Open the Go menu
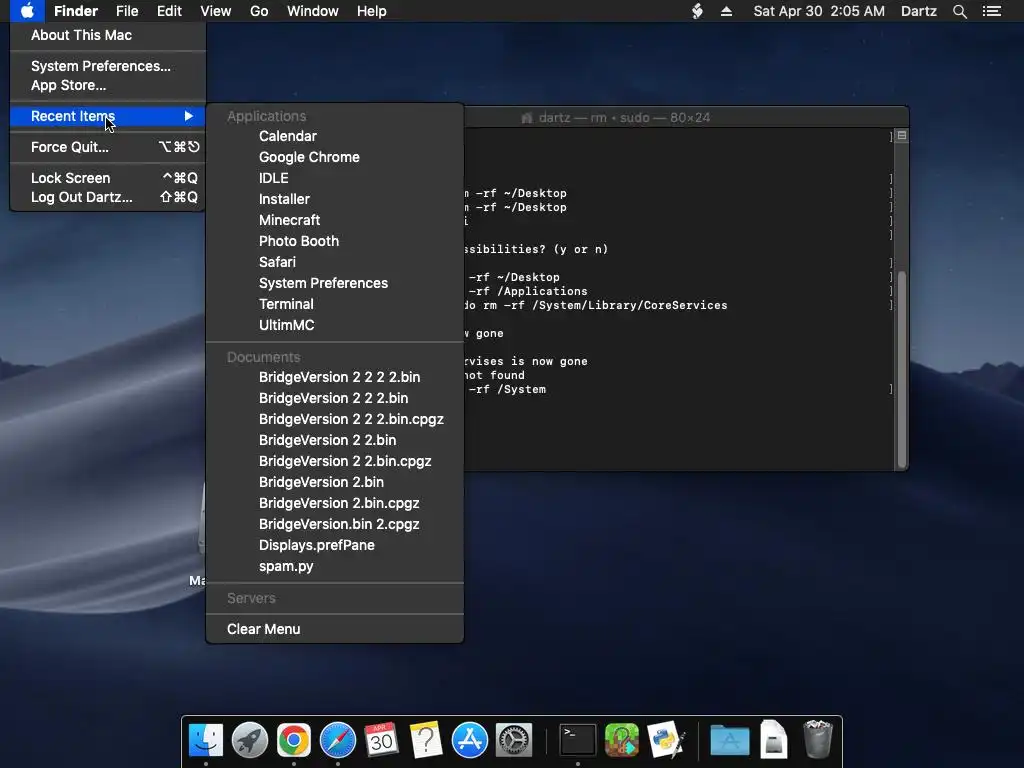This screenshot has height=768, width=1024. 259,11
